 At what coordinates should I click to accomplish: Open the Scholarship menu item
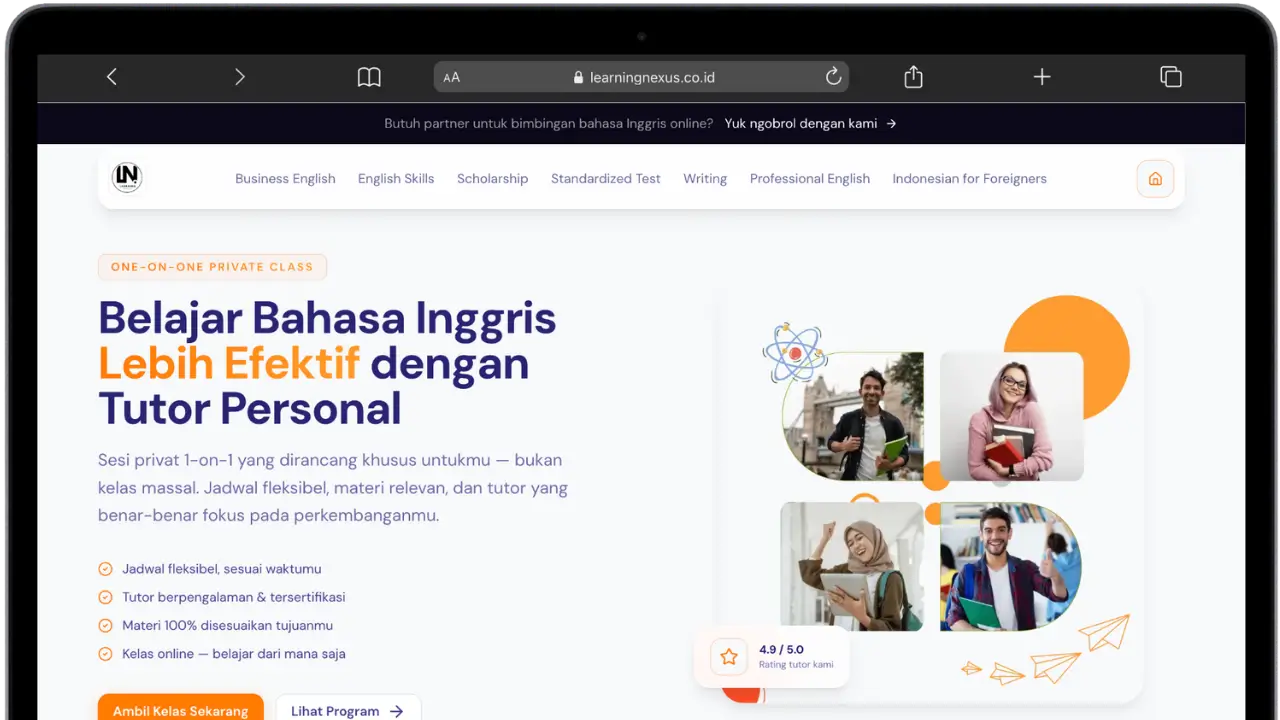point(492,179)
